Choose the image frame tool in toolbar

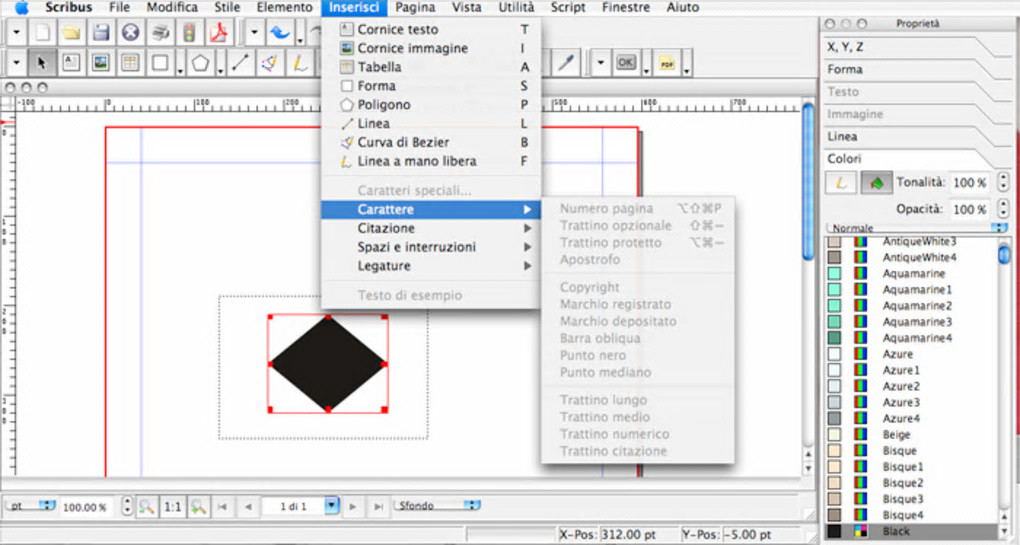[101, 63]
